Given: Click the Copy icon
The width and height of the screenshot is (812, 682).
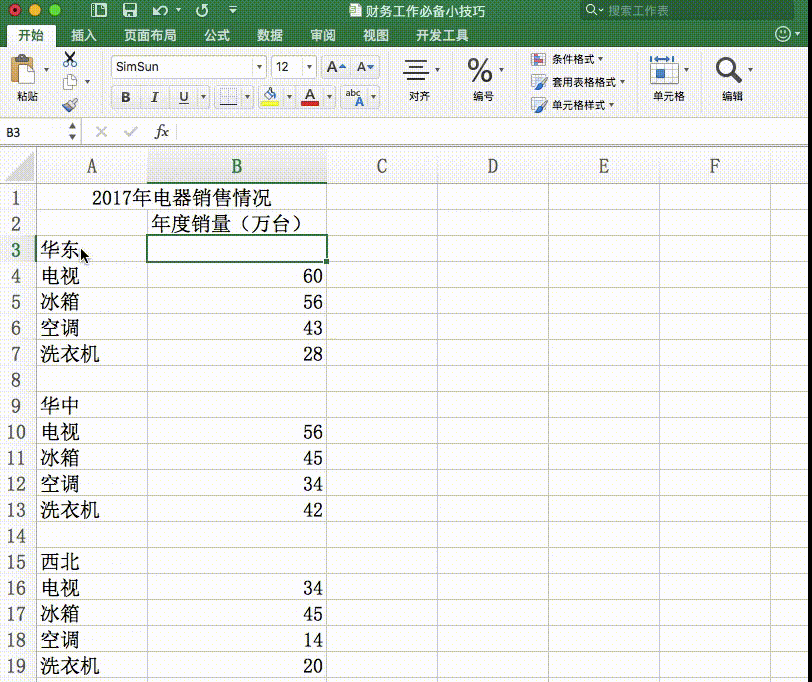Looking at the screenshot, I should (70, 82).
